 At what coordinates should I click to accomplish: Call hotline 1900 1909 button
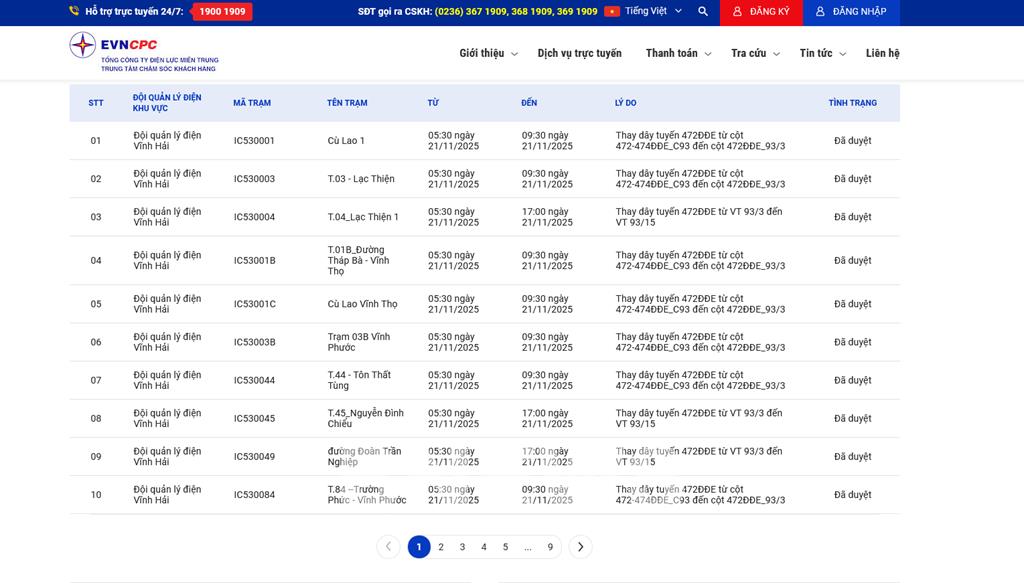point(222,12)
